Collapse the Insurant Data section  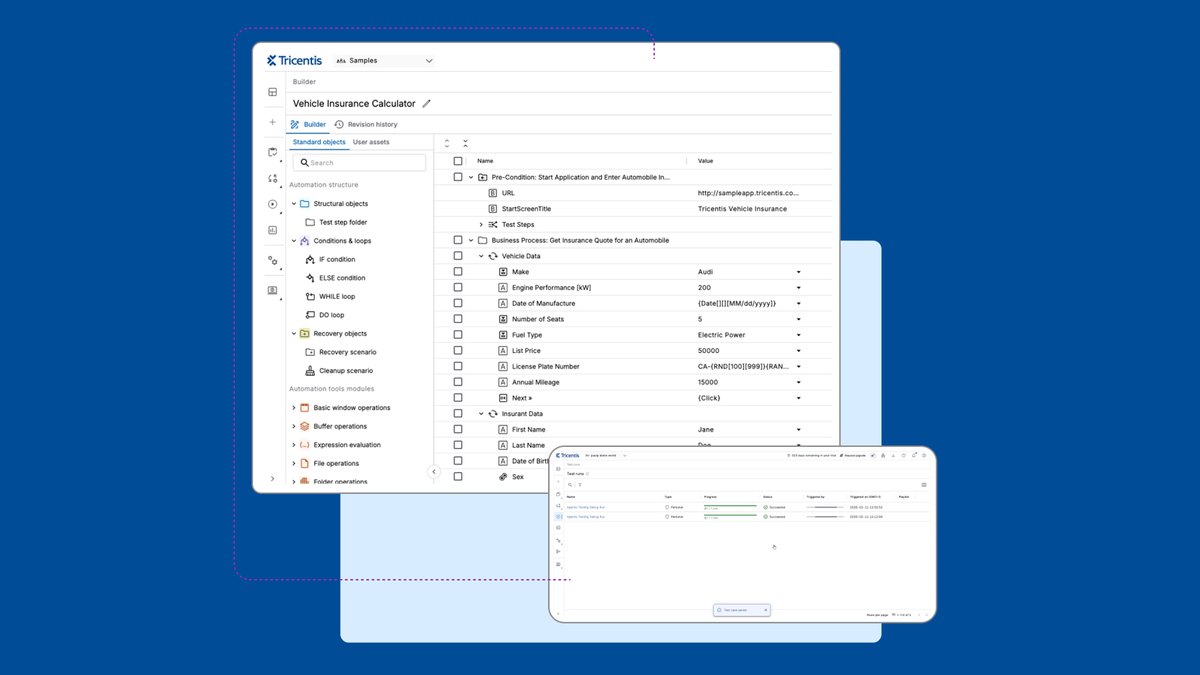click(x=481, y=413)
